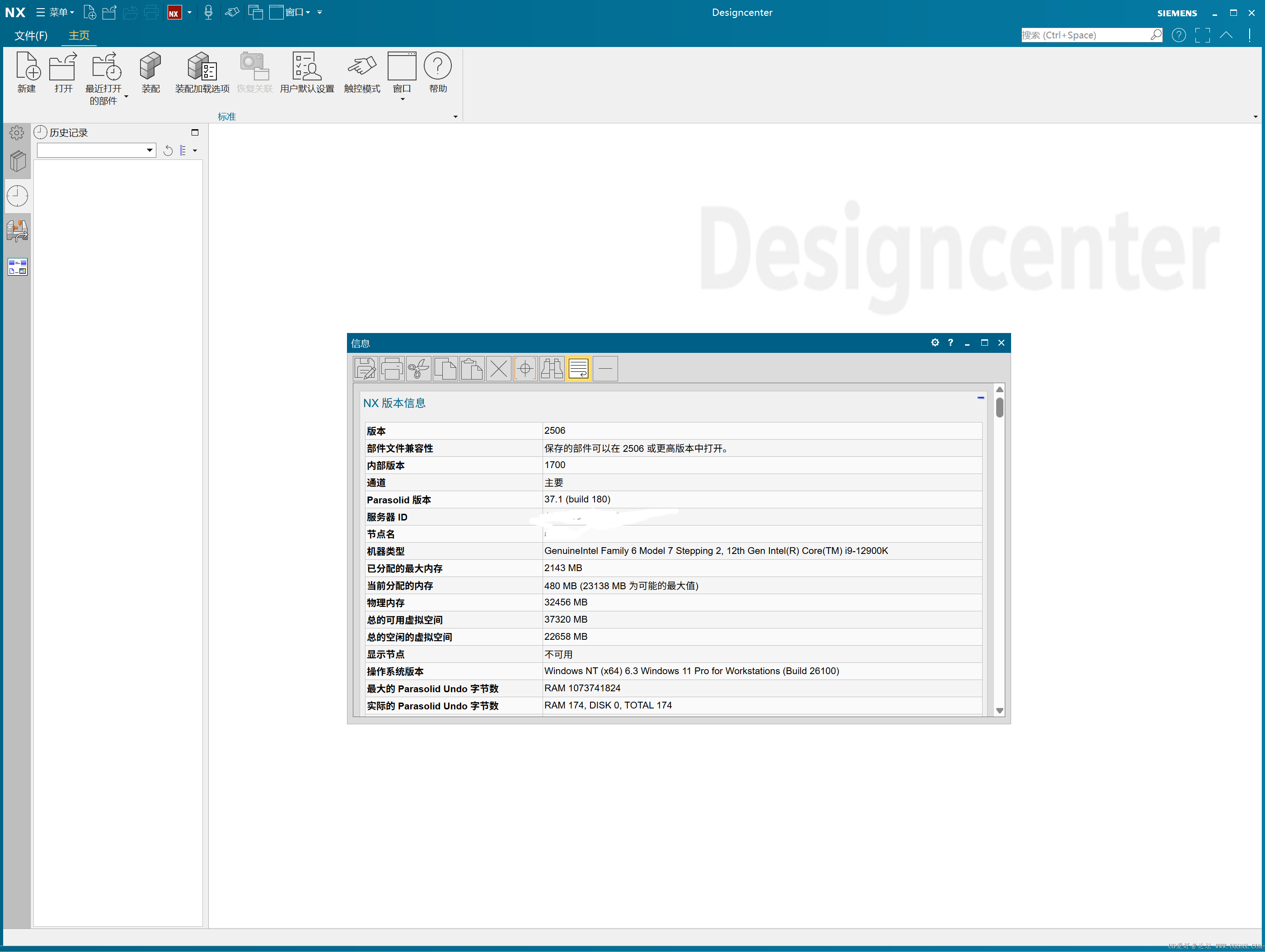Viewport: 1265px width, 952px height.
Task: Click the print icon in Information window
Action: 392,369
